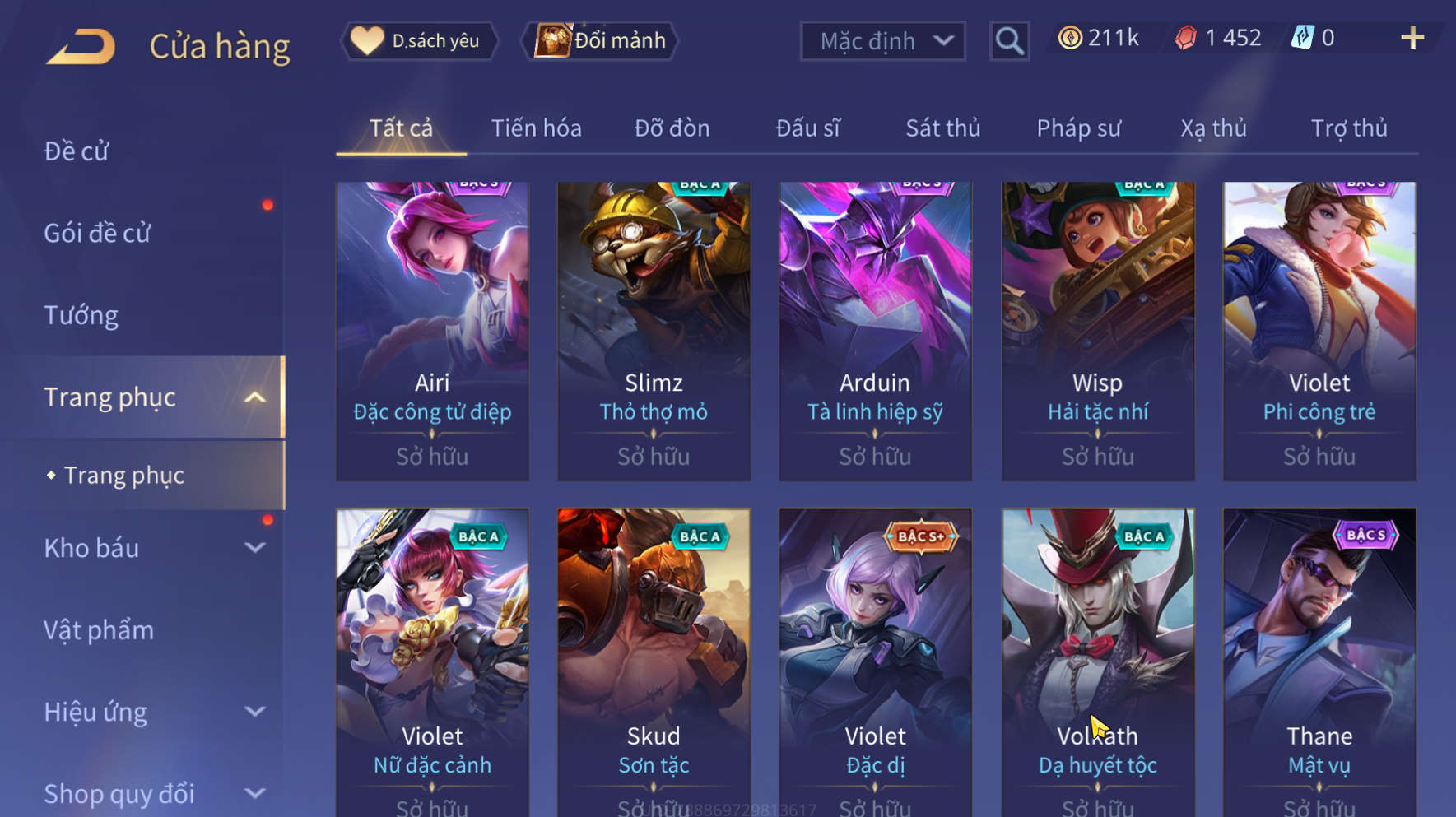The height and width of the screenshot is (817, 1456).
Task: Click the gold coin icon beside 211k
Action: click(x=1069, y=38)
